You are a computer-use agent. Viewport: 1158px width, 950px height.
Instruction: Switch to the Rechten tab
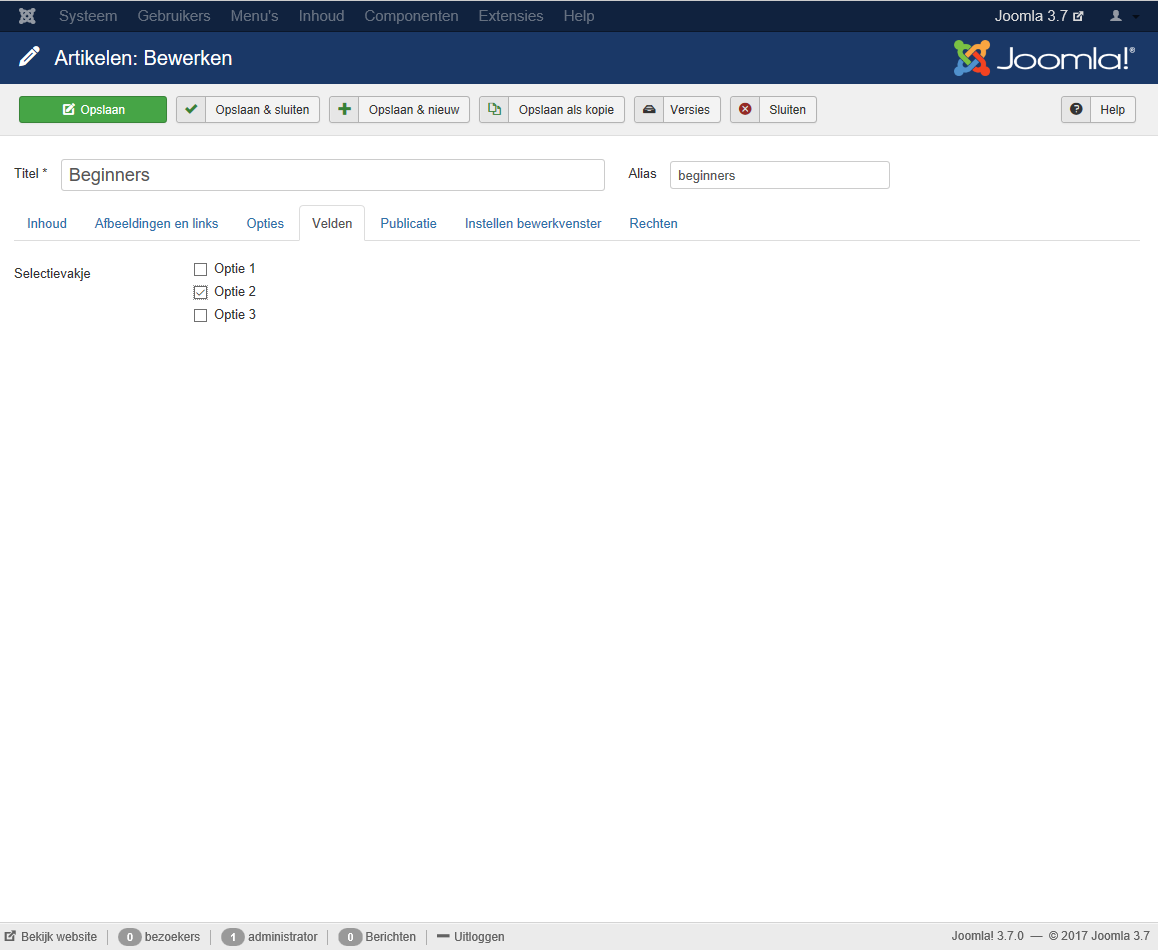(653, 223)
